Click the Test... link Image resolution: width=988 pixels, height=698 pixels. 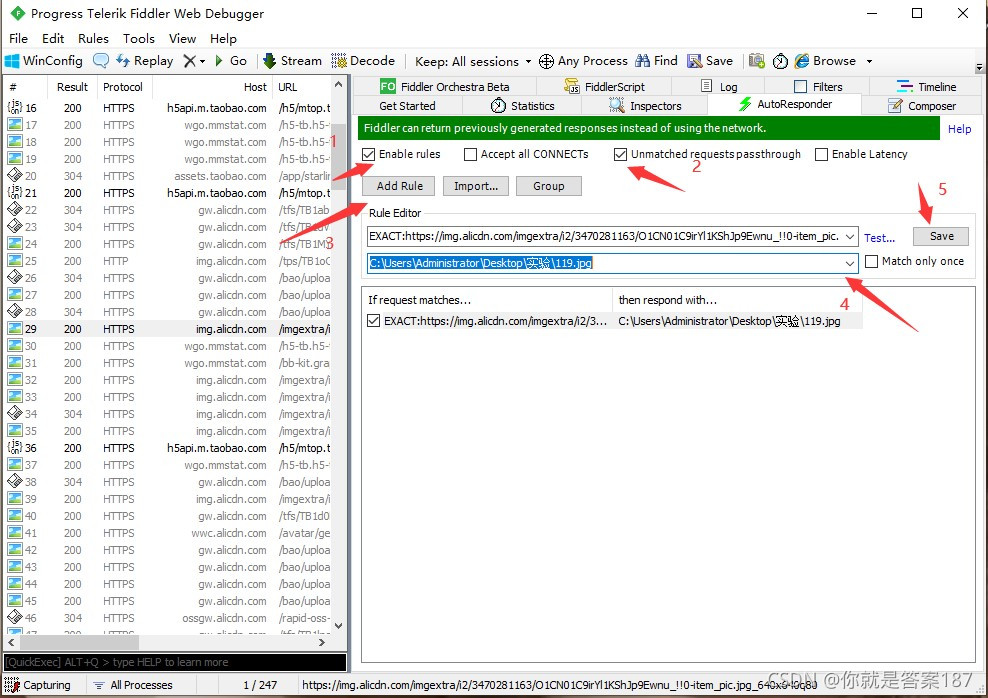(879, 238)
